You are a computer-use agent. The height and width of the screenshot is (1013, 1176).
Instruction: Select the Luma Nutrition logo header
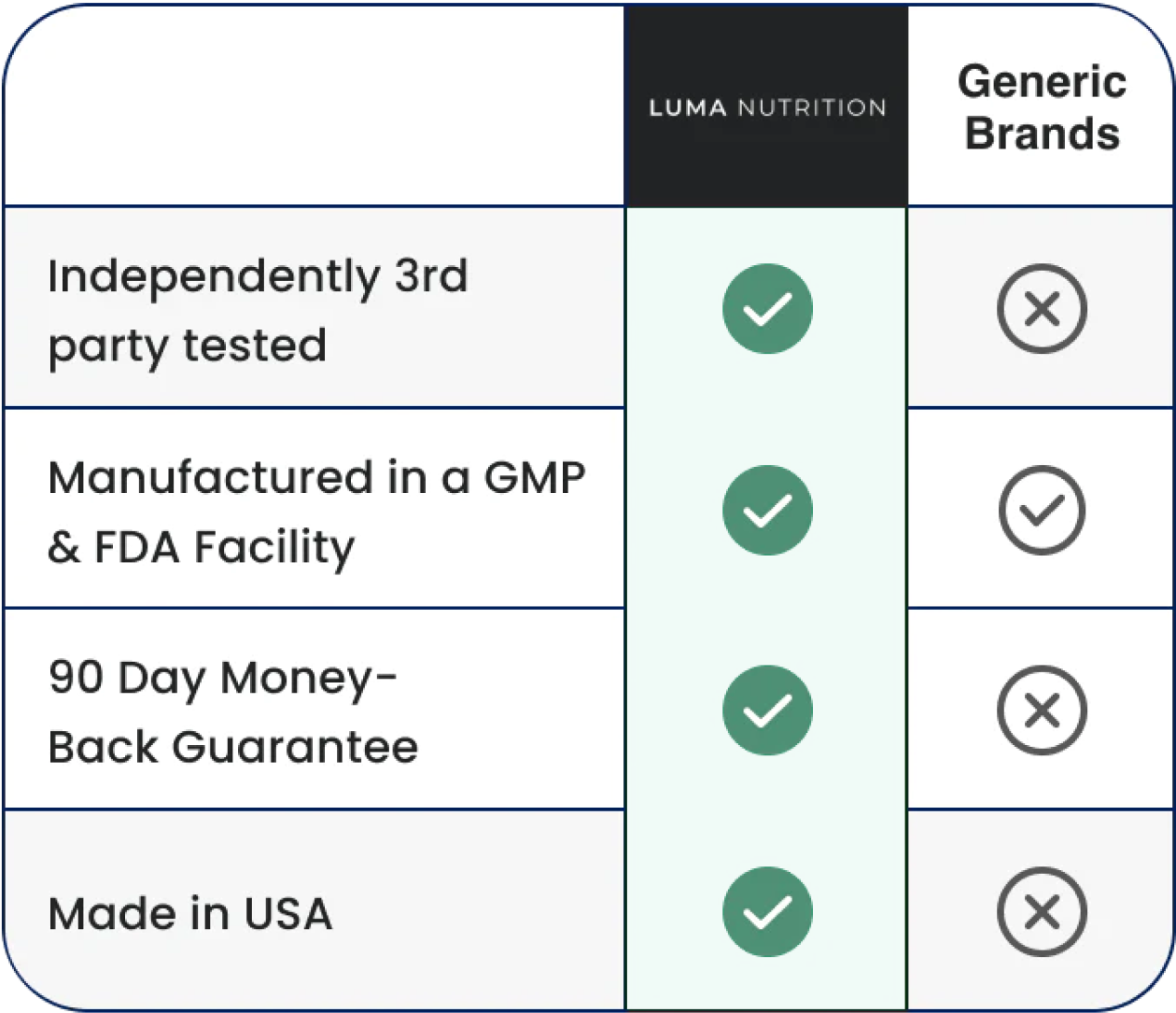[x=766, y=106]
